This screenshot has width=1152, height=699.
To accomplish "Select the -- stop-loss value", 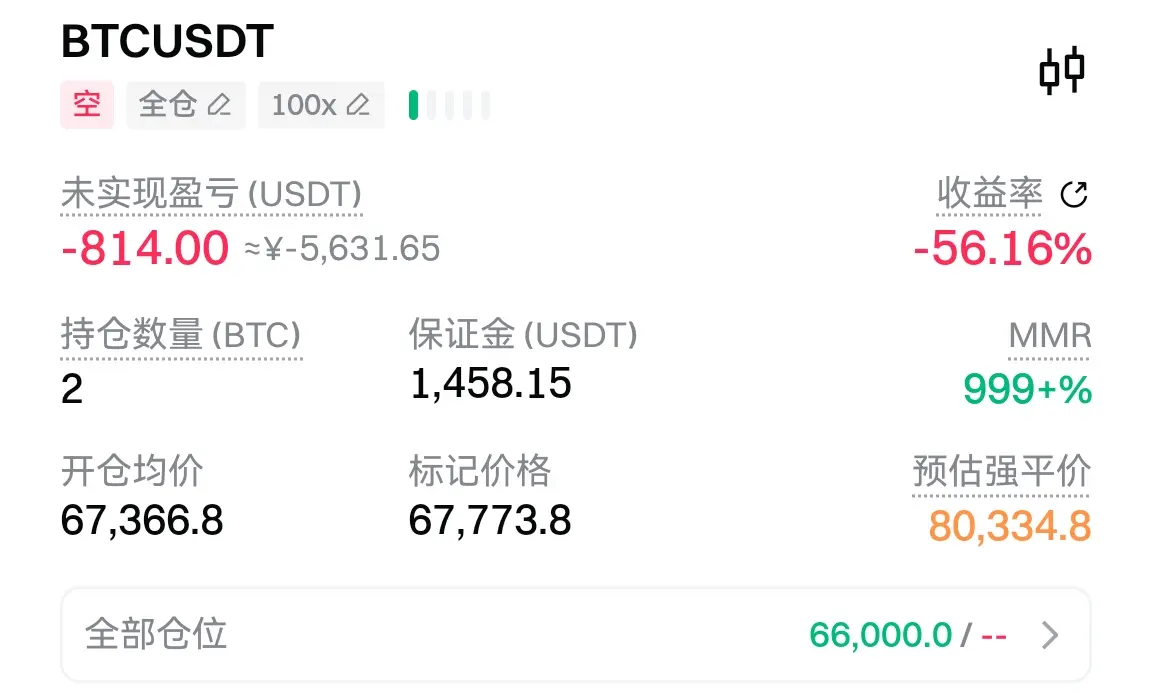I will point(993,635).
